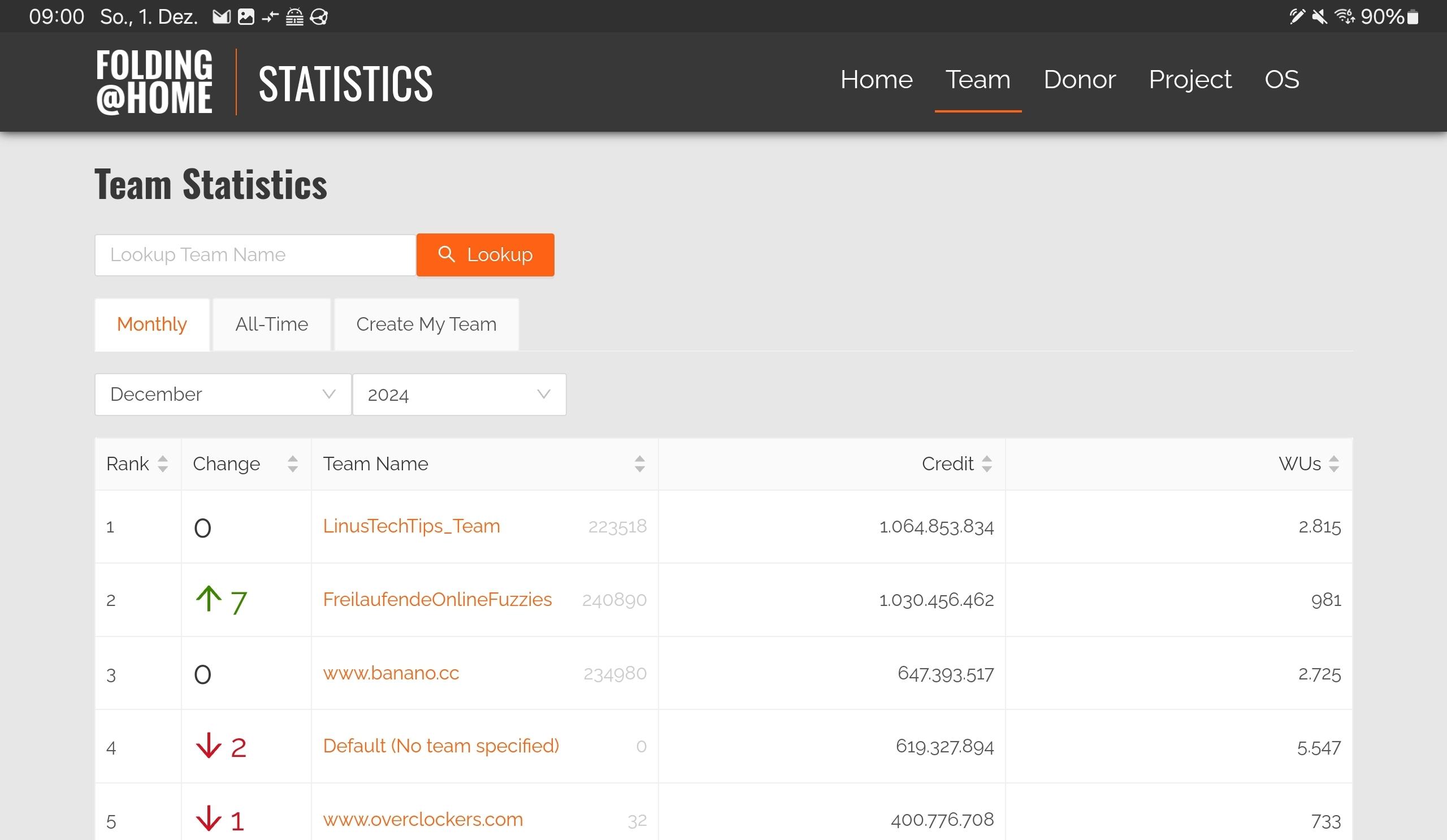Go to Donor in navigation menu
This screenshot has height=840, width=1447.
pos(1079,79)
